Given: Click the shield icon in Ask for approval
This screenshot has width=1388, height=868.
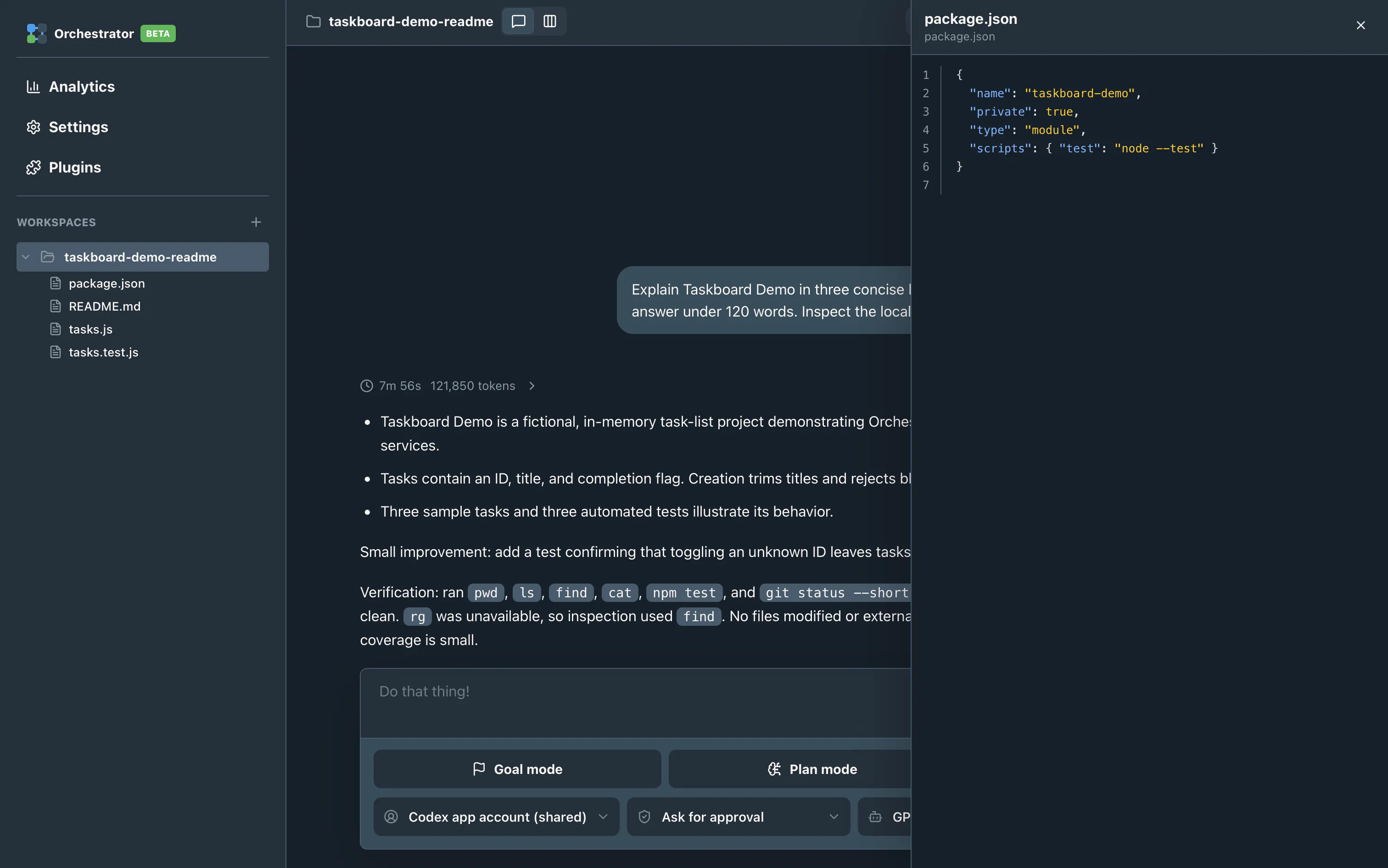Looking at the screenshot, I should [644, 817].
